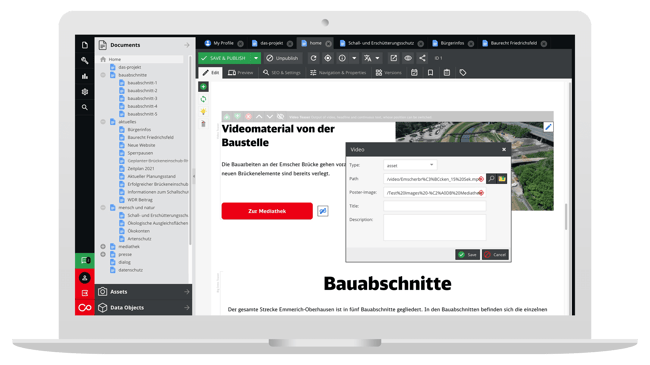Screen dimensions: 650x365
Task: Switch to the das-projekt tab
Action: [x=272, y=43]
